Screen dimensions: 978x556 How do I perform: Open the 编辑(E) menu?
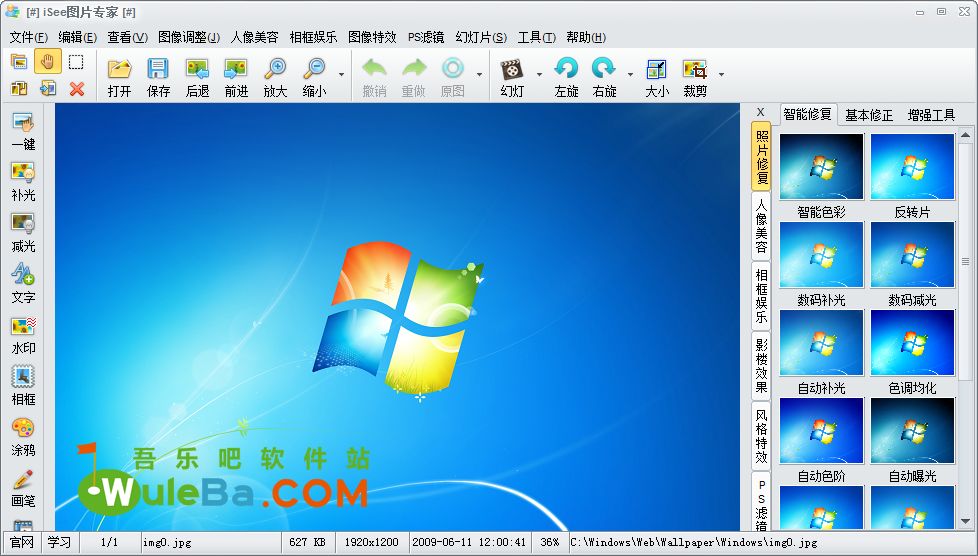[77, 37]
